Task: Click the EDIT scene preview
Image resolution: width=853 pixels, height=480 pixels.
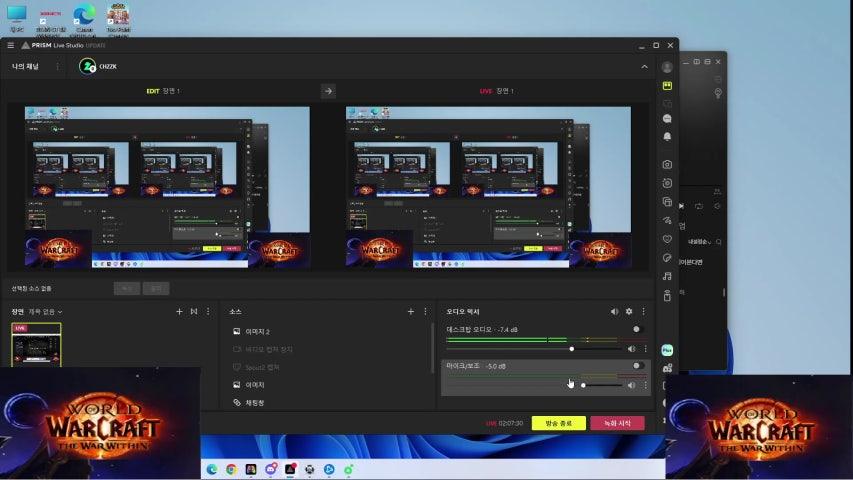Action: (x=167, y=187)
